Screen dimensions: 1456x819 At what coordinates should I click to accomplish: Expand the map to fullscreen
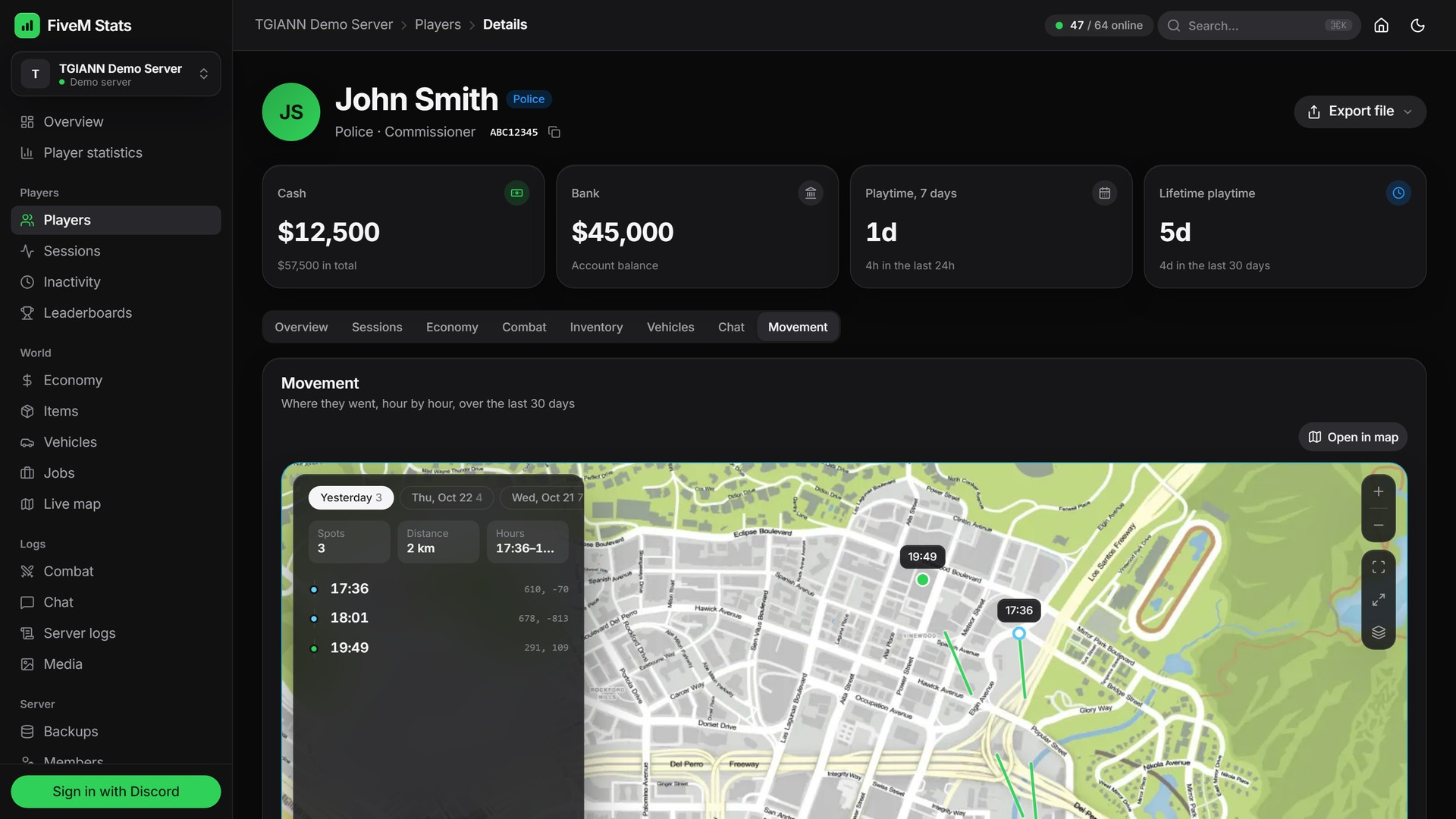pyautogui.click(x=1379, y=600)
